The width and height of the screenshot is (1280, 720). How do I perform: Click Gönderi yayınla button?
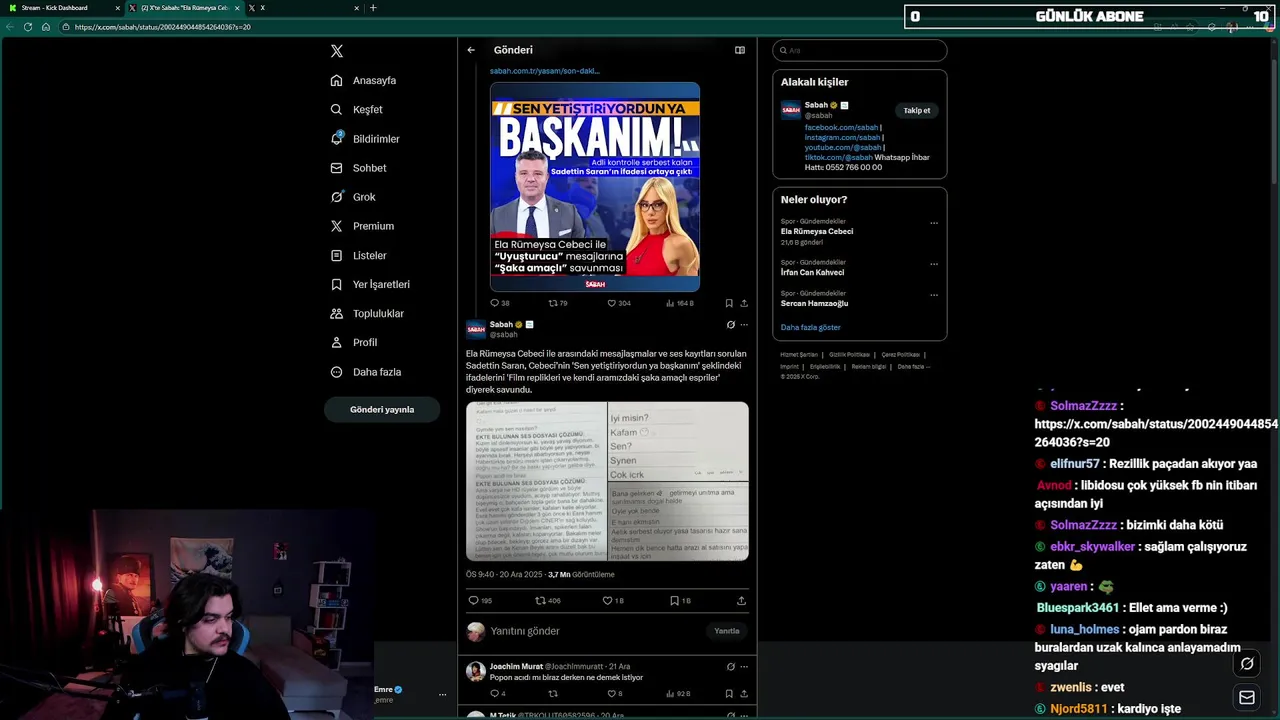pos(382,409)
